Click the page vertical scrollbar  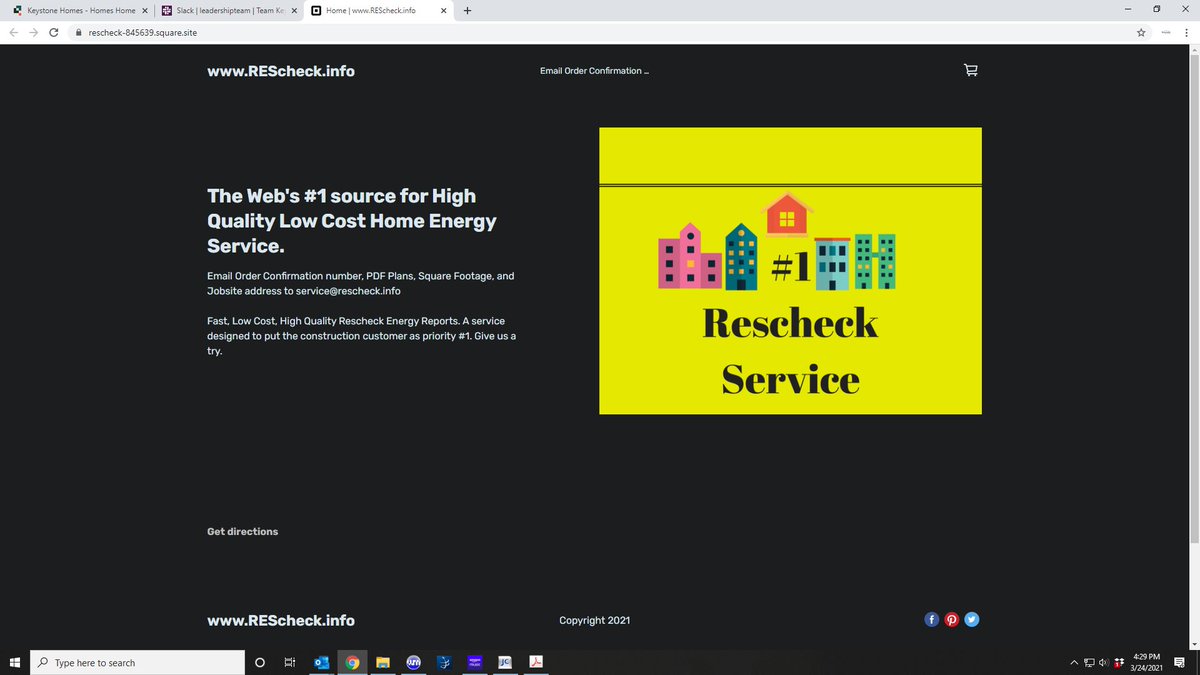[x=1194, y=300]
